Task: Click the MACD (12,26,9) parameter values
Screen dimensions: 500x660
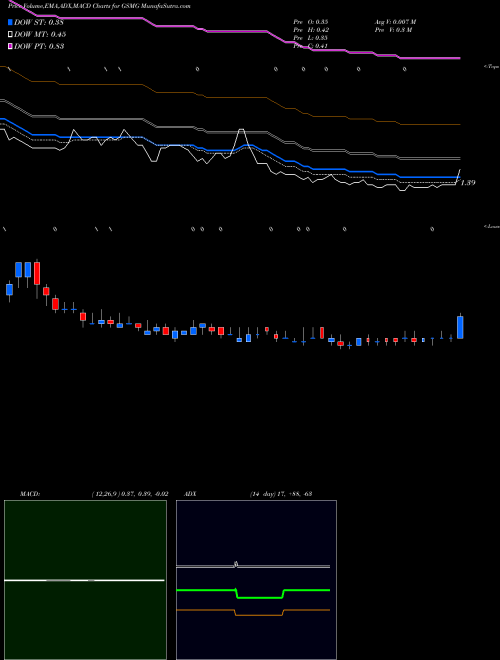Action: [130, 494]
